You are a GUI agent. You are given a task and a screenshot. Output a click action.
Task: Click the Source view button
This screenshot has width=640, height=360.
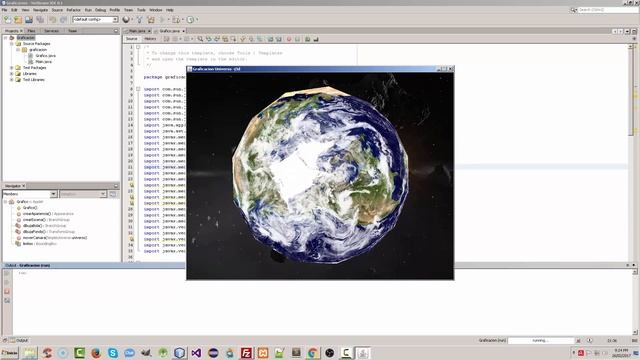click(x=132, y=39)
